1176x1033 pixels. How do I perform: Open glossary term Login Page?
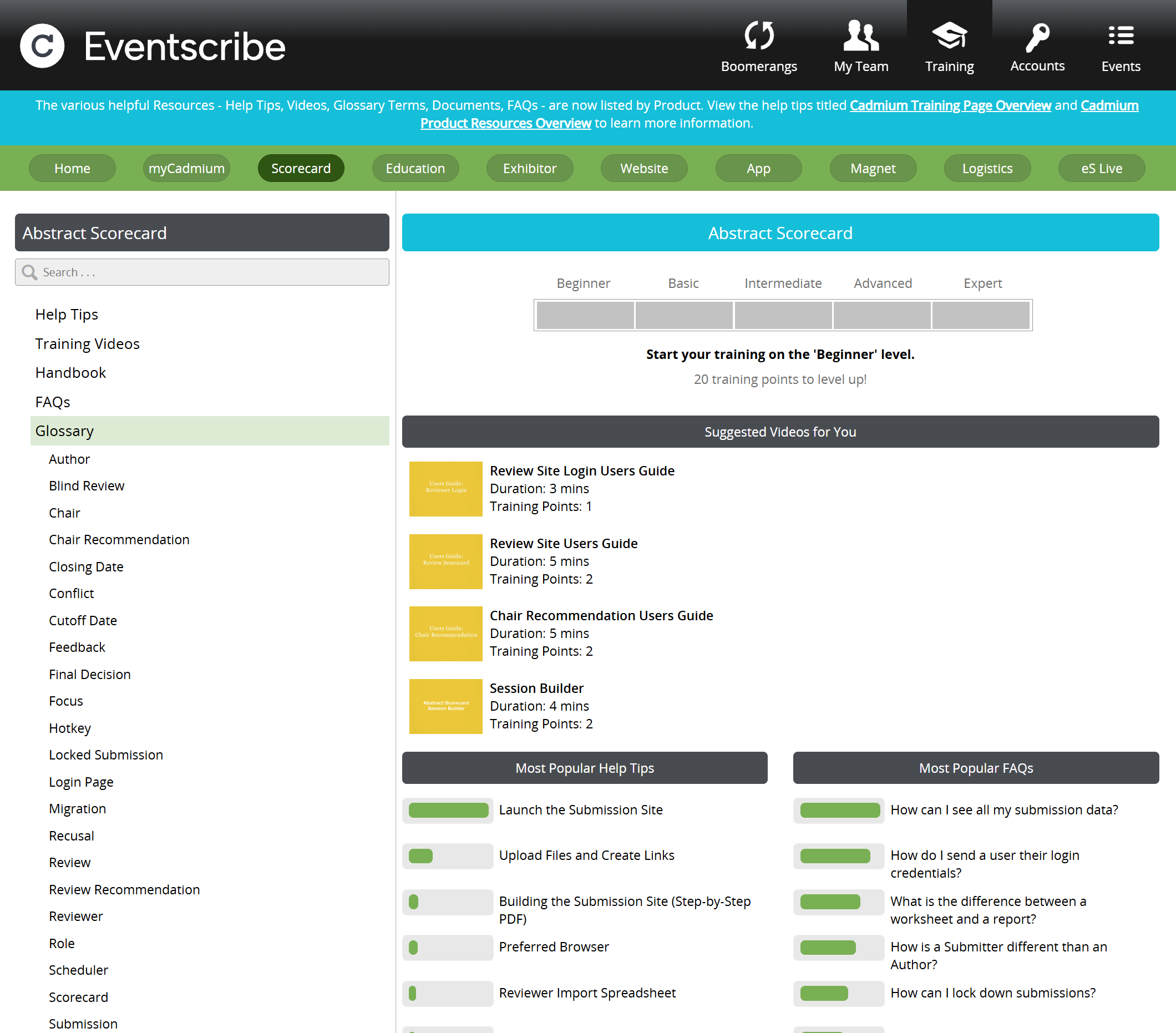[x=81, y=782]
